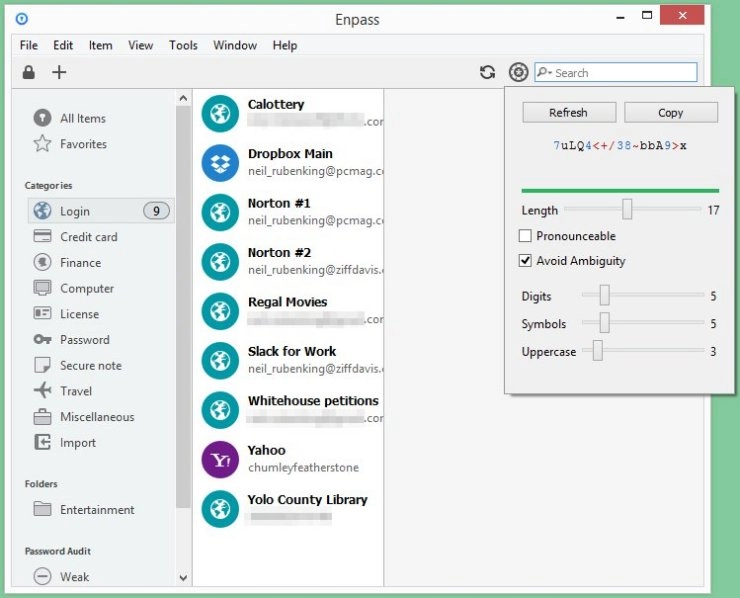Click the Calottery globe icon

coord(220,113)
